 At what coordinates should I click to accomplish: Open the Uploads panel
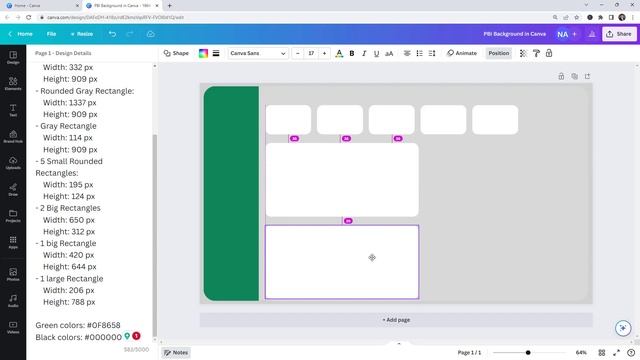13,163
